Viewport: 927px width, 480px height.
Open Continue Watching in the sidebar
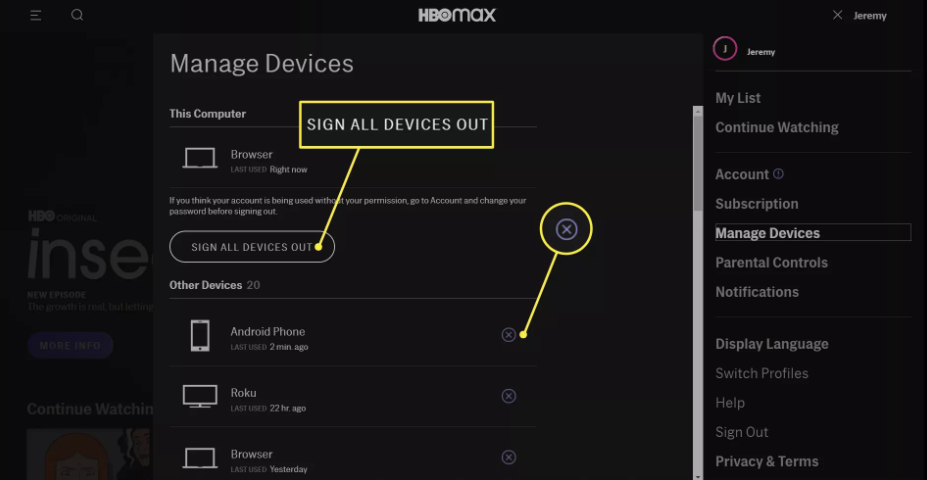(777, 128)
